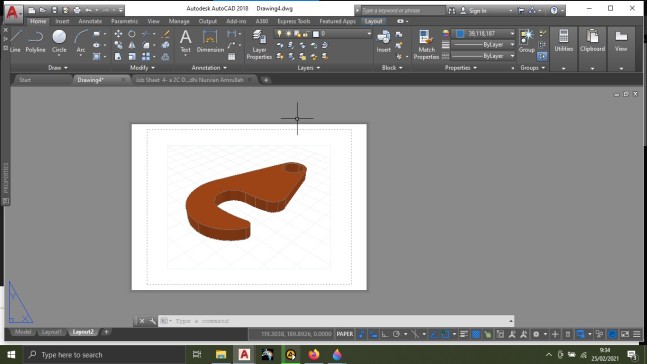Toggle Polar tracking in status bar
This screenshot has height=364, width=647.
pyautogui.click(x=396, y=334)
